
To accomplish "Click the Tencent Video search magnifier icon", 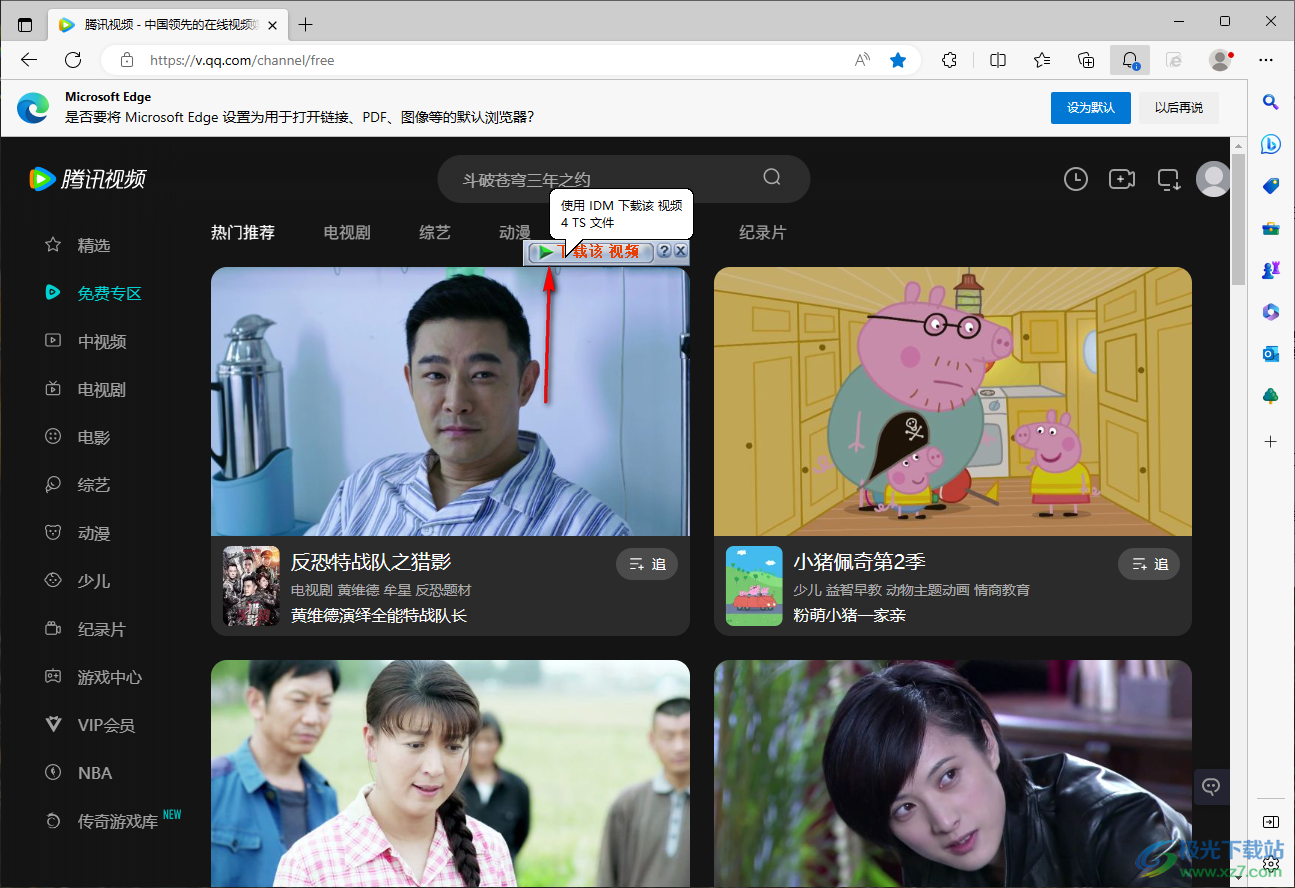I will tap(772, 177).
